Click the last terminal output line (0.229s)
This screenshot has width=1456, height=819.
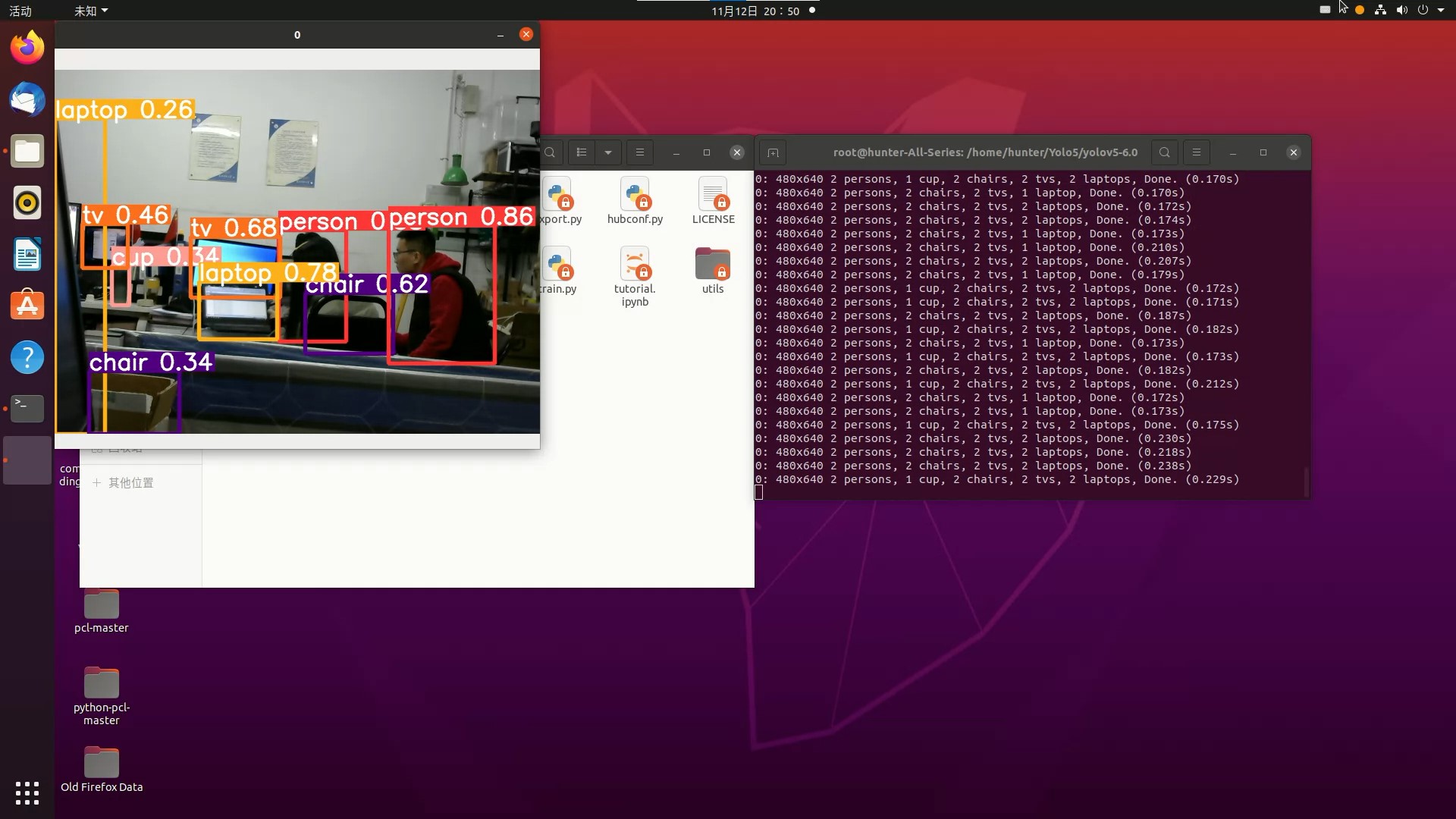[997, 479]
